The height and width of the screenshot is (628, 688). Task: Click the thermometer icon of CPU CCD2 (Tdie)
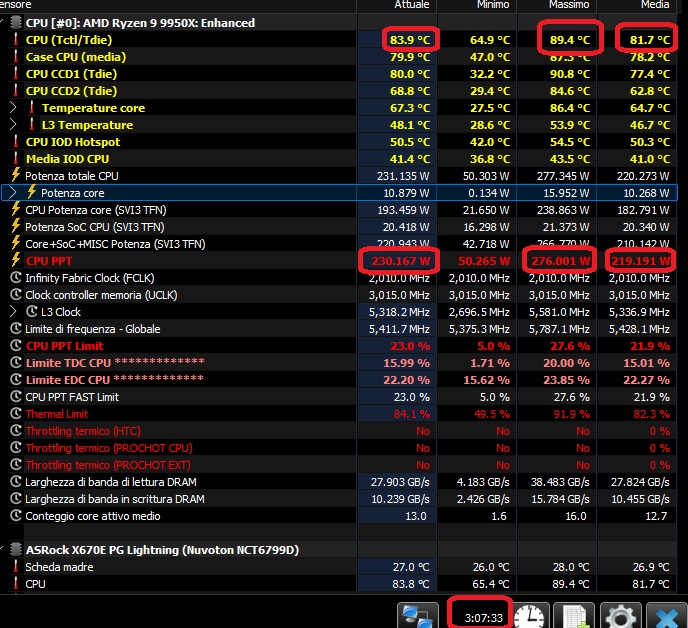[x=16, y=90]
